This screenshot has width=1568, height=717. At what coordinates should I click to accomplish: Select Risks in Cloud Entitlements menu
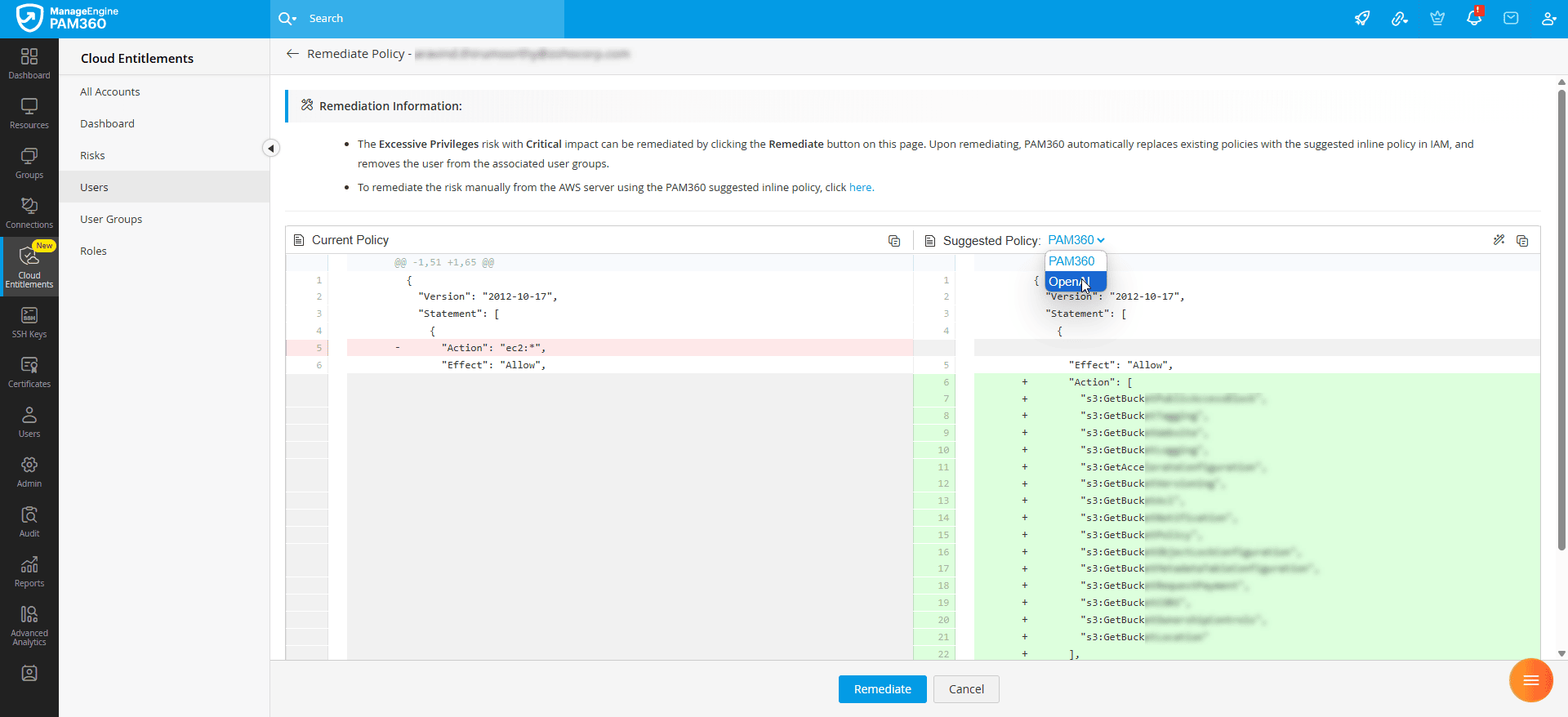[92, 155]
